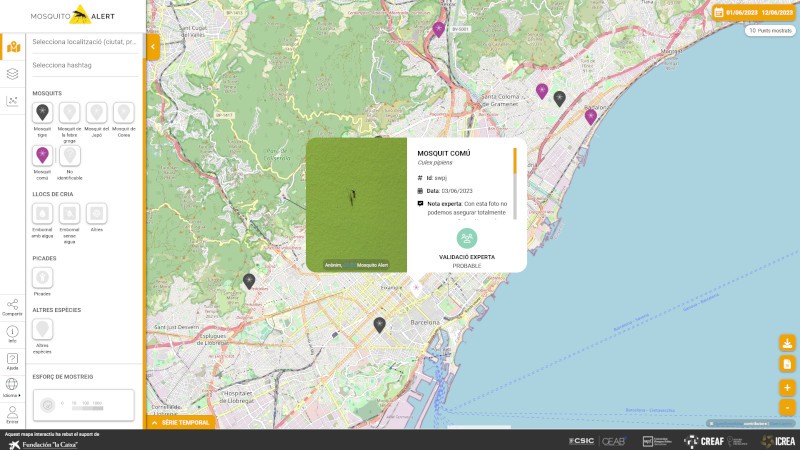The width and height of the screenshot is (800, 450).
Task: Toggle Mosquit comú filter
Action: coord(42,155)
